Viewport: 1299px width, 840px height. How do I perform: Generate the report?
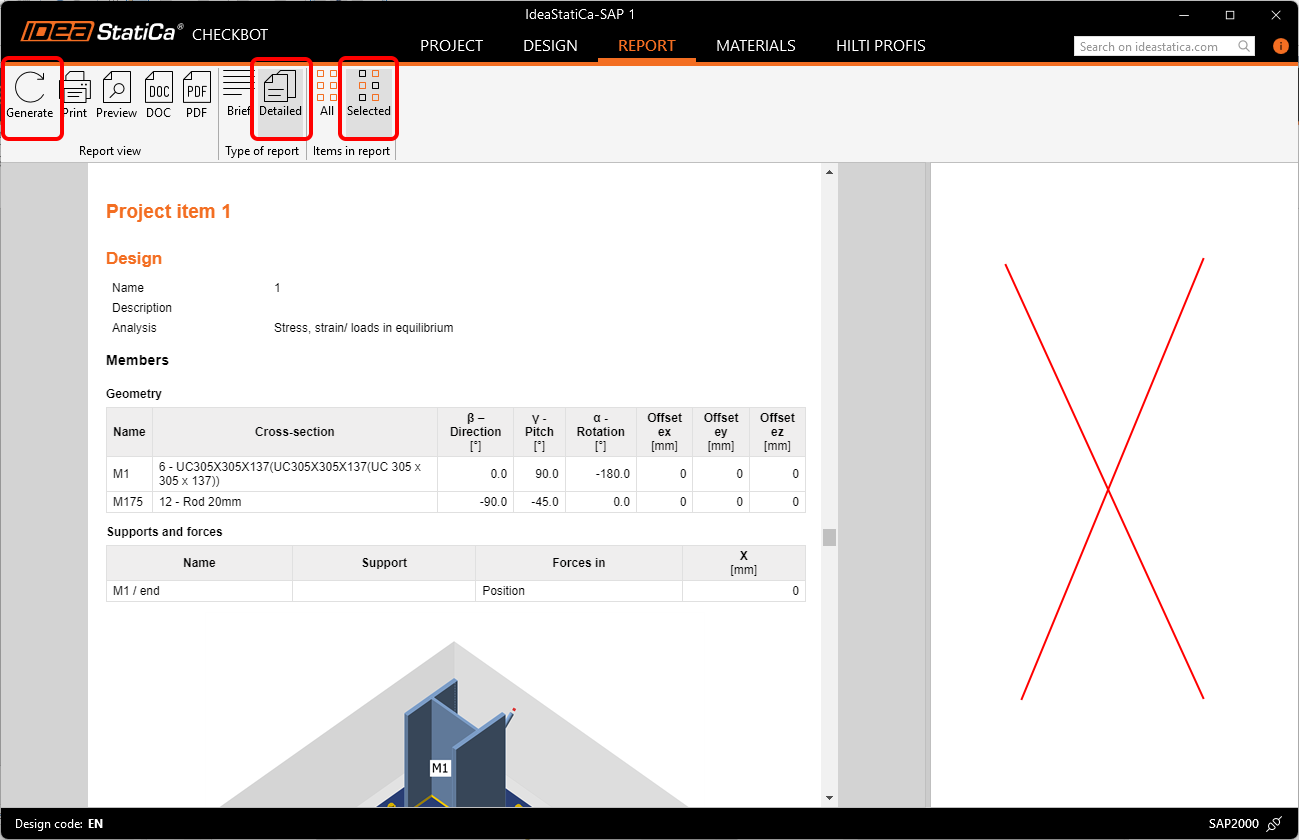pos(30,95)
